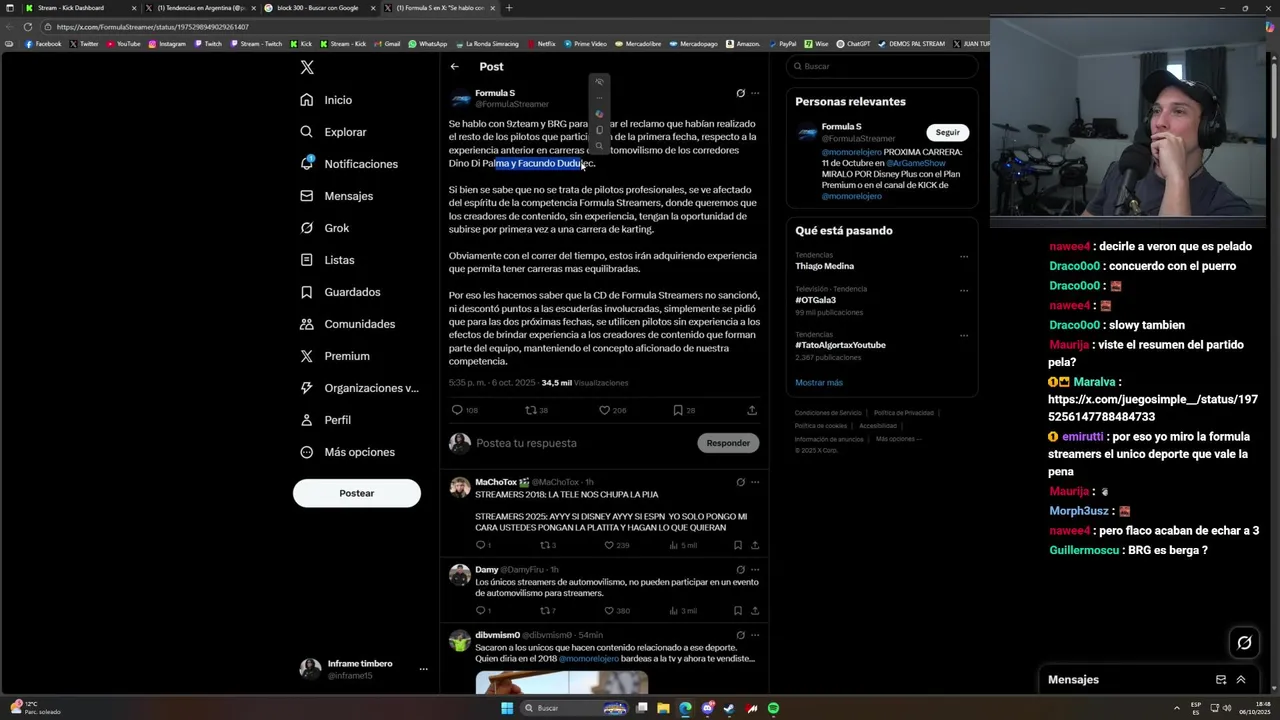Switch to block 300 Google search tab
The height and width of the screenshot is (720, 1280).
(318, 8)
